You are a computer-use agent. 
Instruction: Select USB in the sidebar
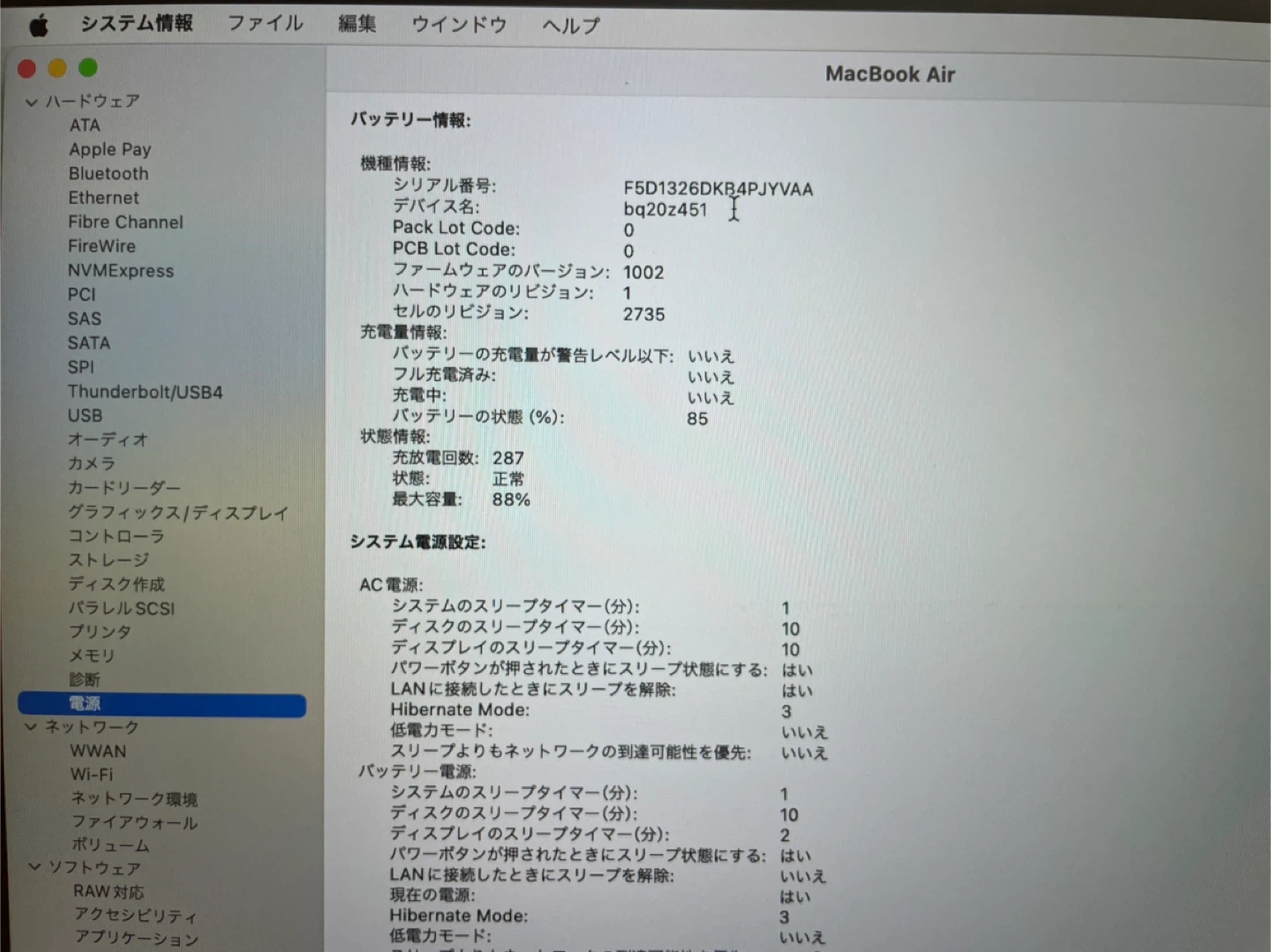click(x=85, y=416)
